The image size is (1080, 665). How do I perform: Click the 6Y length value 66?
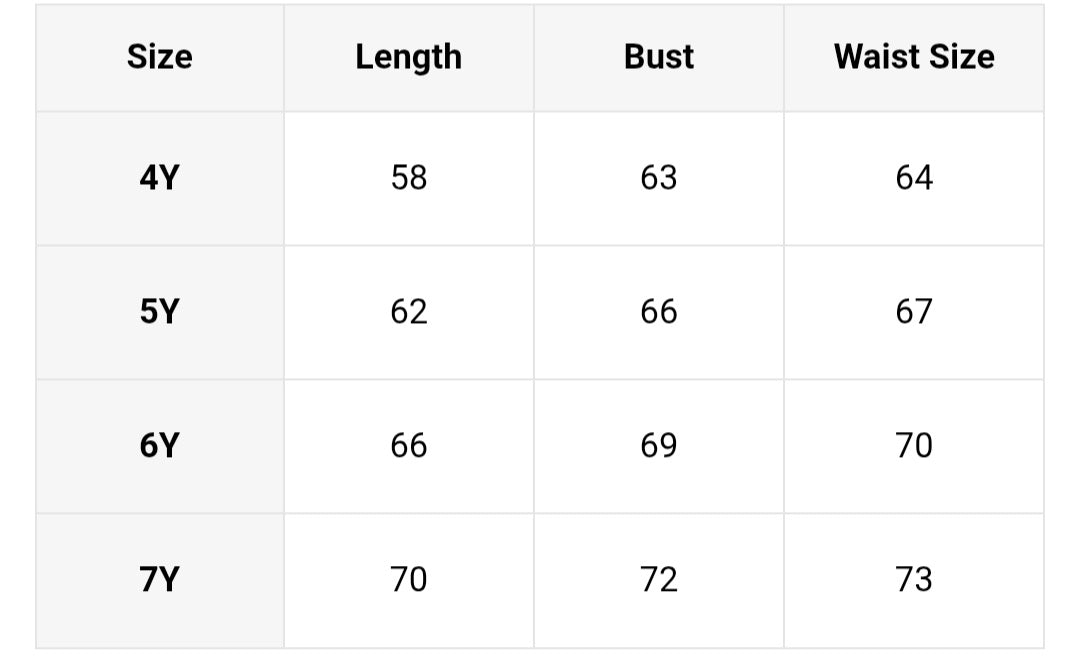408,446
